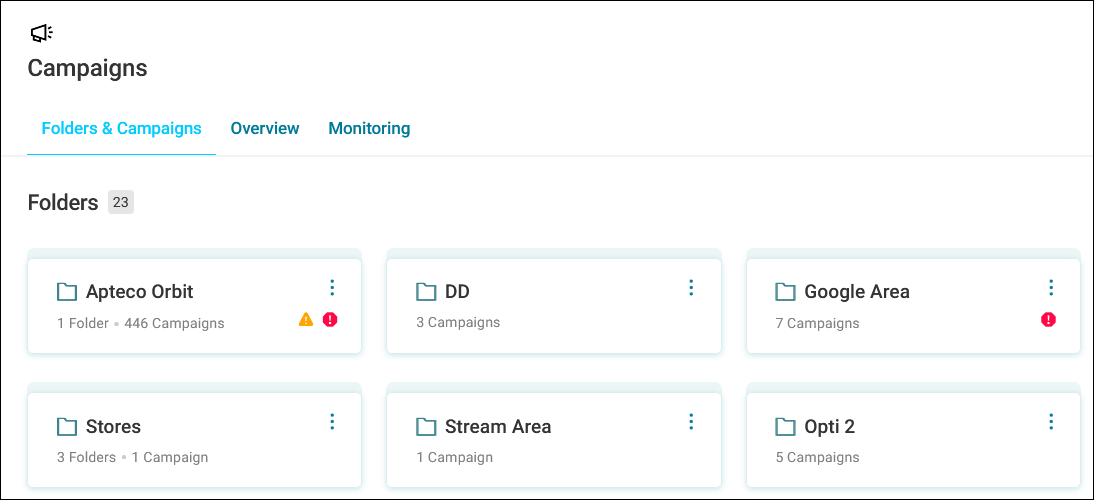Viewport: 1094px width, 500px height.
Task: Open Stores folder three-dot menu
Action: [x=332, y=421]
